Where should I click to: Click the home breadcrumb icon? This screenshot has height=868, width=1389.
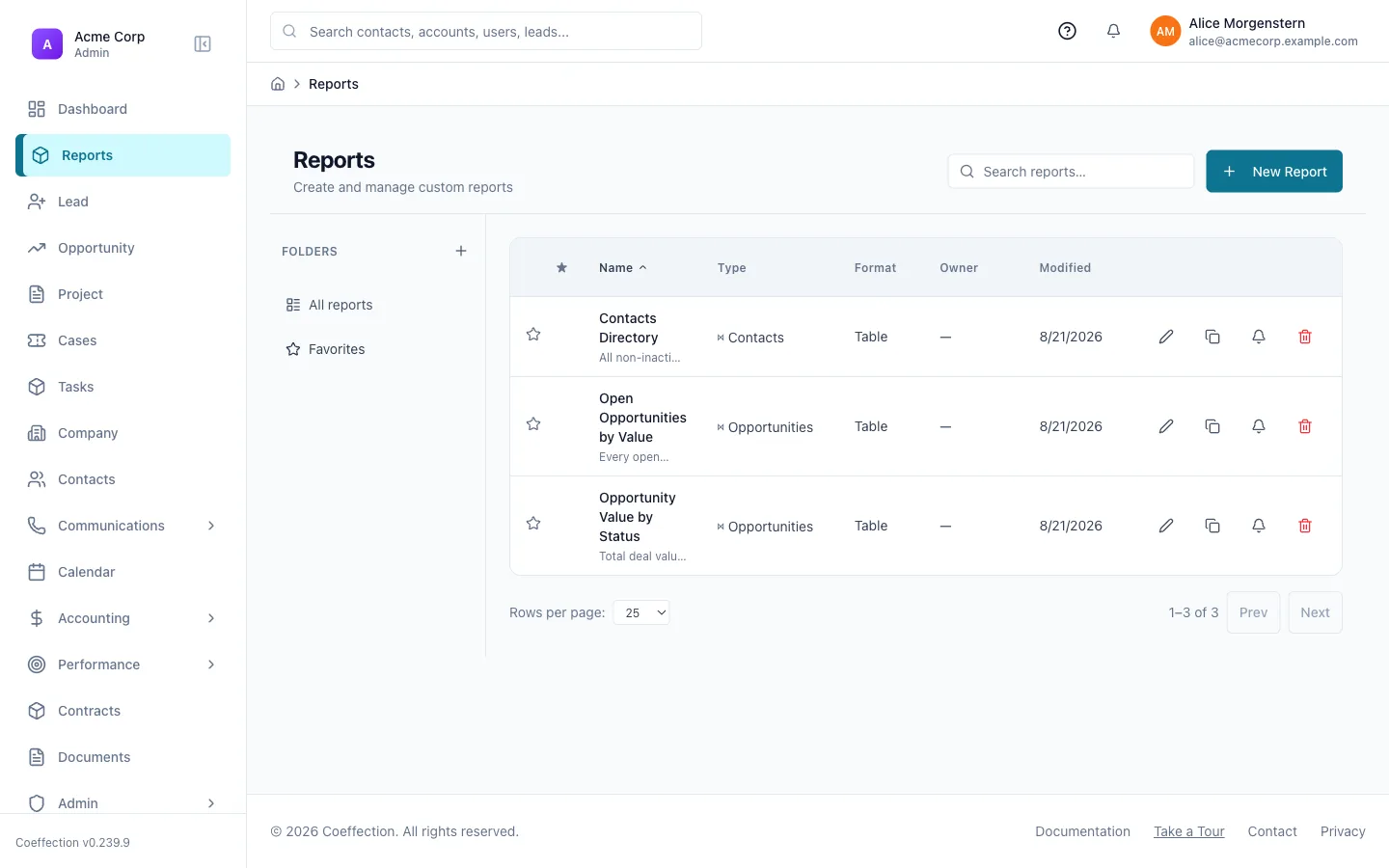tap(278, 84)
